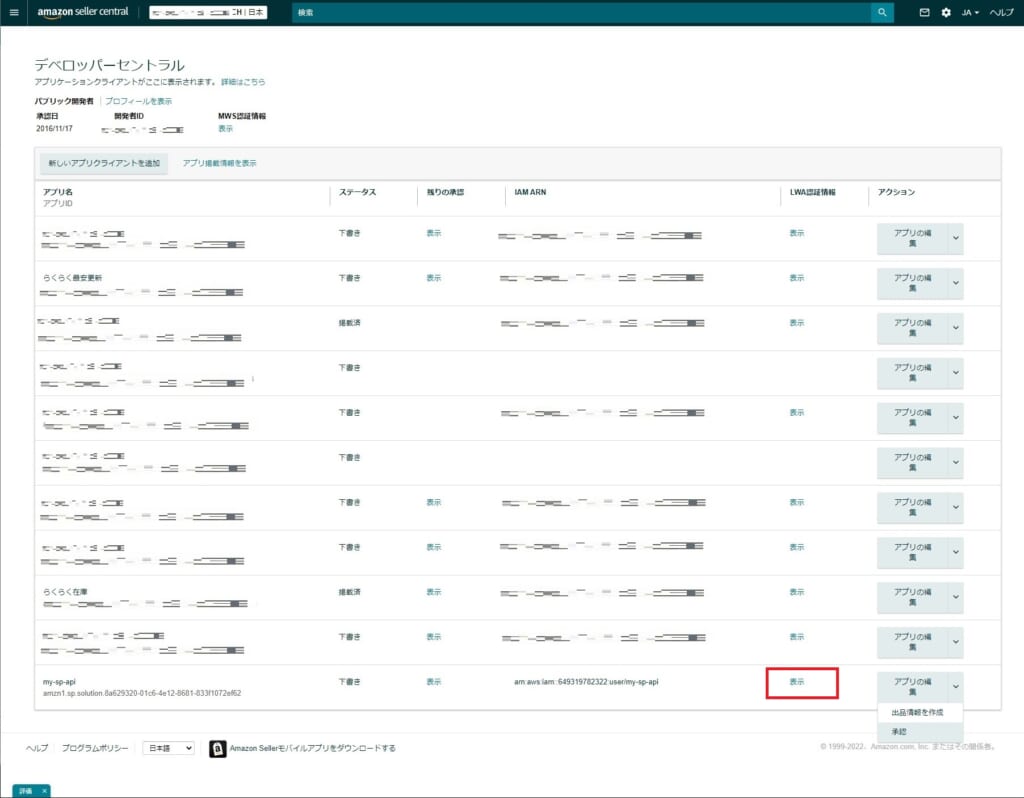Click the my-sp-api IAM ARN value
Screen dimensions: 1024x798
click(586, 682)
